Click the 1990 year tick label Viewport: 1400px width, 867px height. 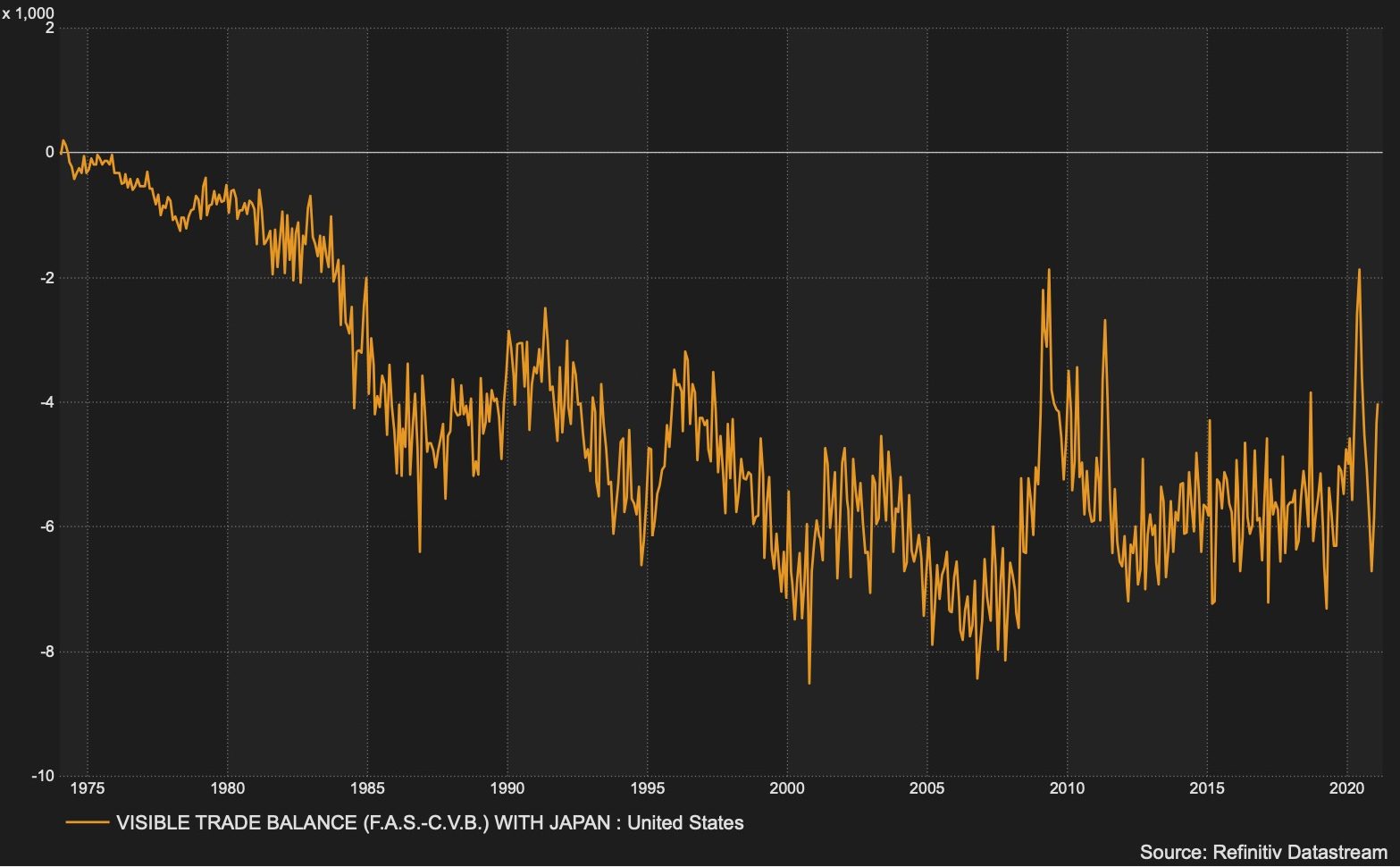pyautogui.click(x=507, y=788)
